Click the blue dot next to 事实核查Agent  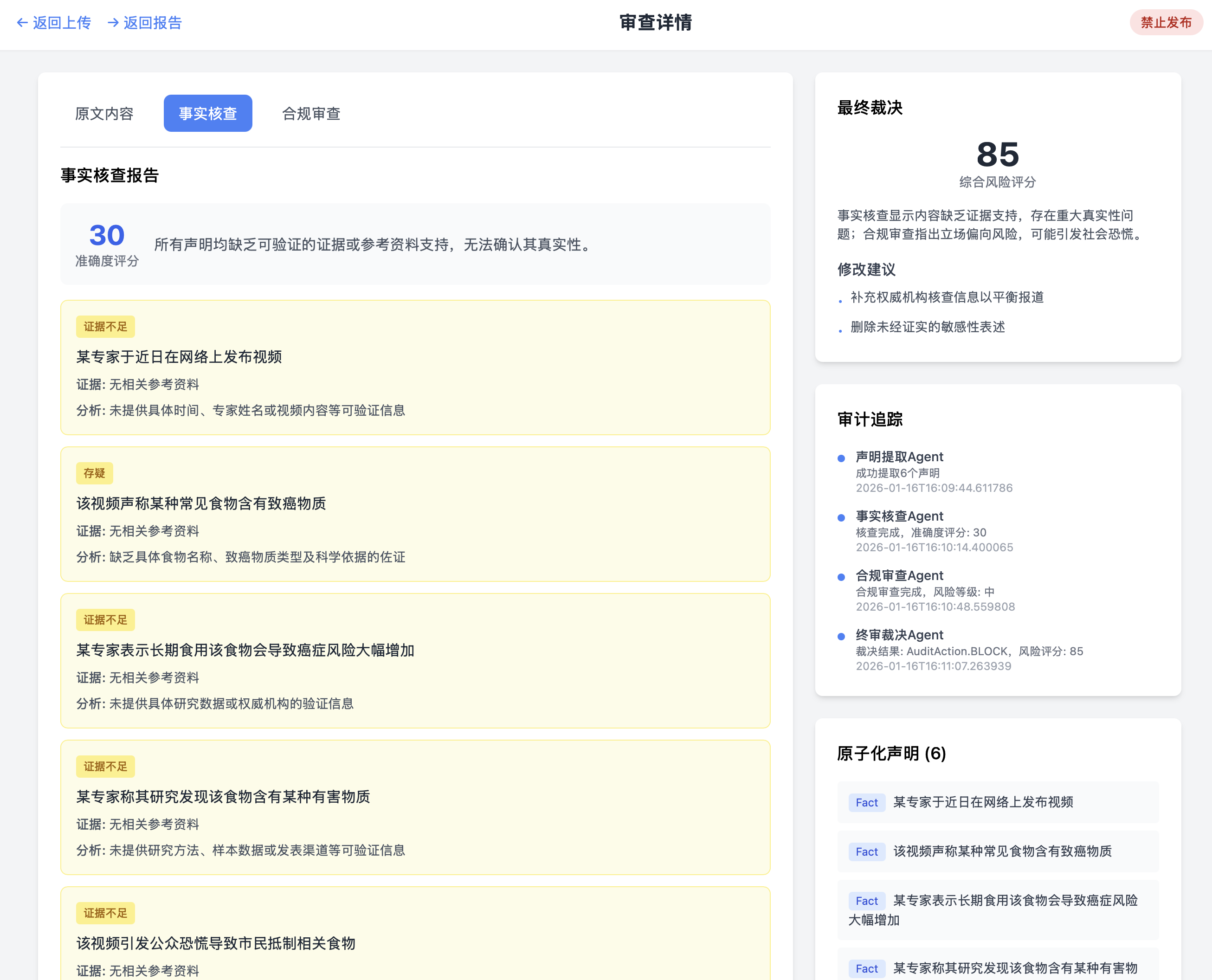point(841,518)
